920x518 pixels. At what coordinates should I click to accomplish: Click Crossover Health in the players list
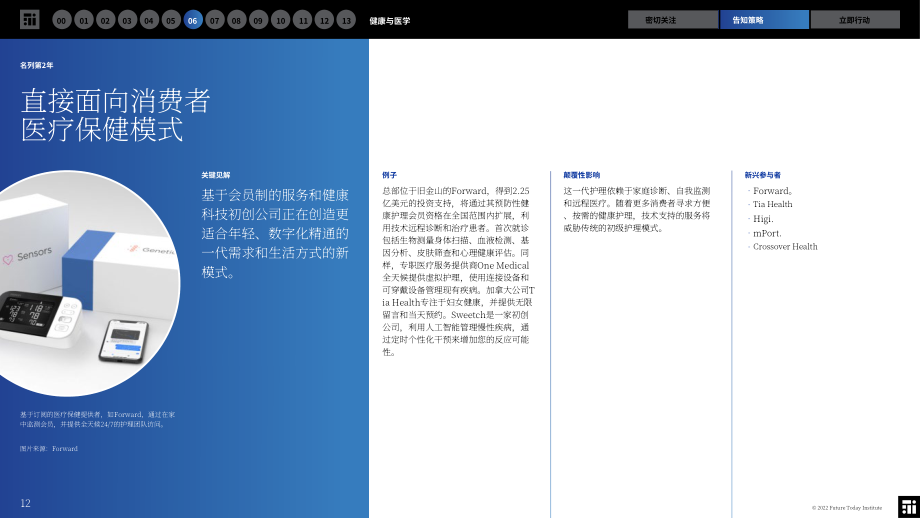pos(784,246)
